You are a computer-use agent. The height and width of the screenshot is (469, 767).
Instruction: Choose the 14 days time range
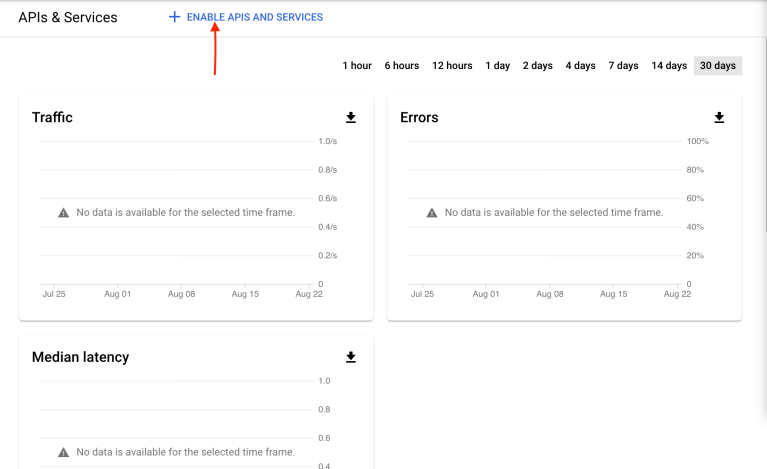pyautogui.click(x=669, y=66)
